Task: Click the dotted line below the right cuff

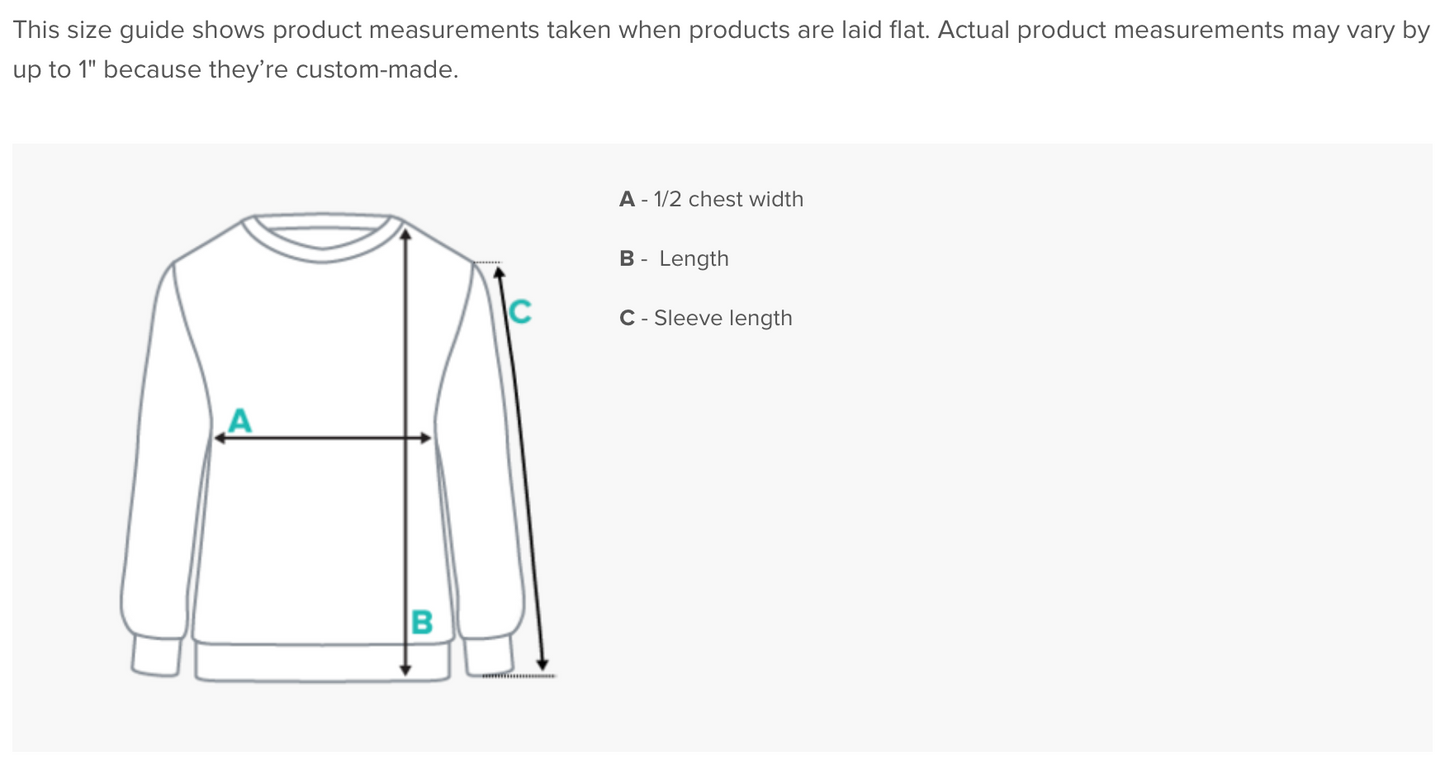Action: tap(519, 677)
